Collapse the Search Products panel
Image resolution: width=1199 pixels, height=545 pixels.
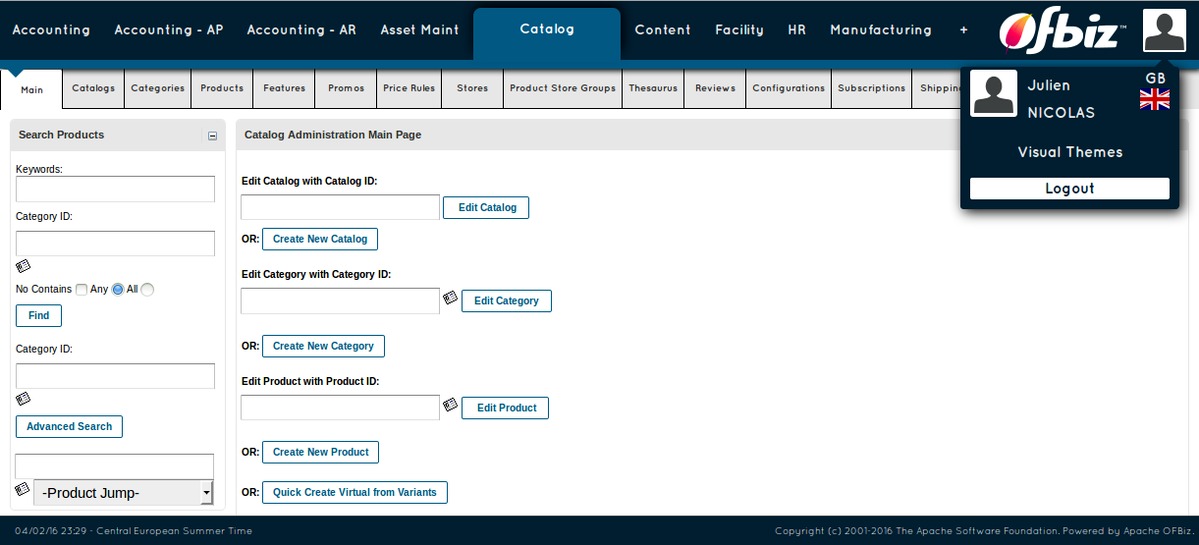point(212,136)
